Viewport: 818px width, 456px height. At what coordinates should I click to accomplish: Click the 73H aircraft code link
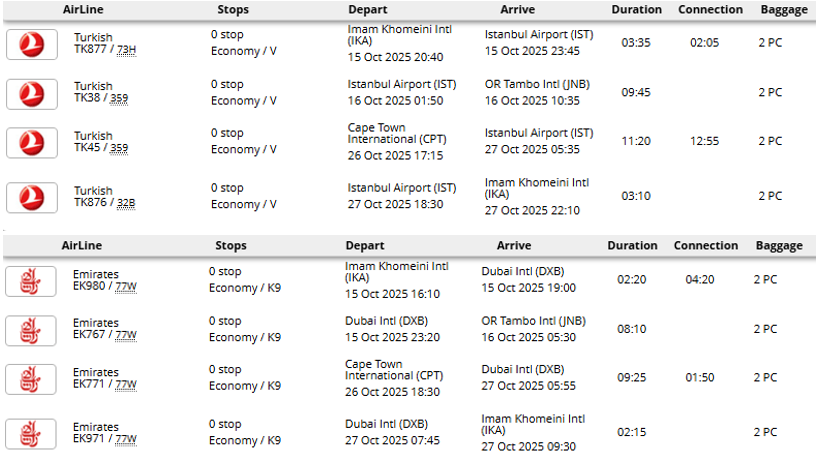click(127, 49)
